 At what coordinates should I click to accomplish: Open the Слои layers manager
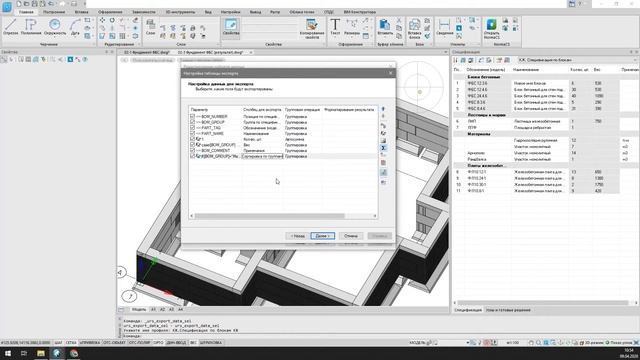(x=150, y=27)
